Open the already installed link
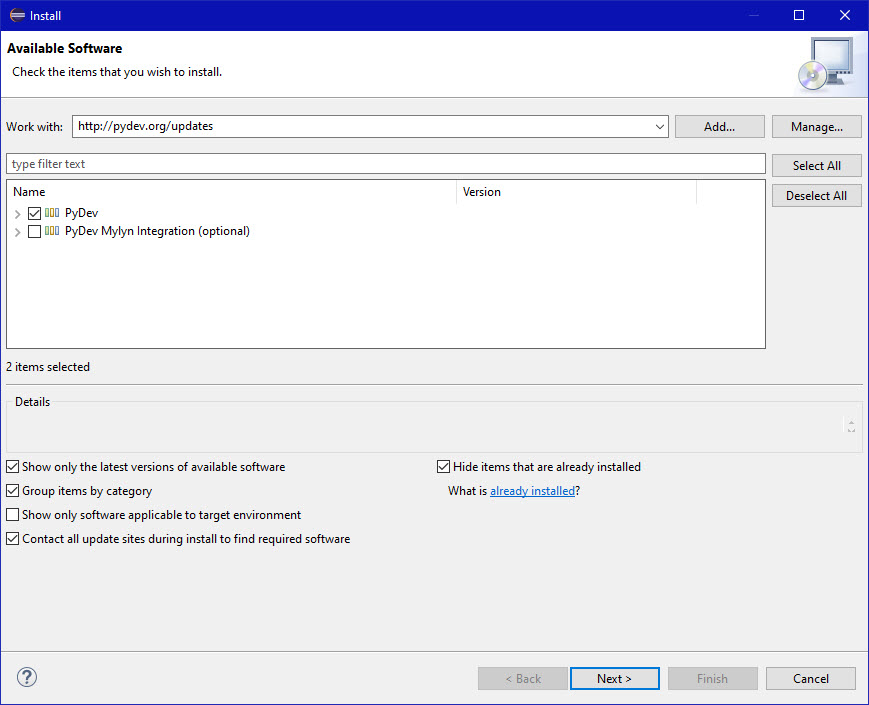This screenshot has width=869, height=705. click(532, 491)
